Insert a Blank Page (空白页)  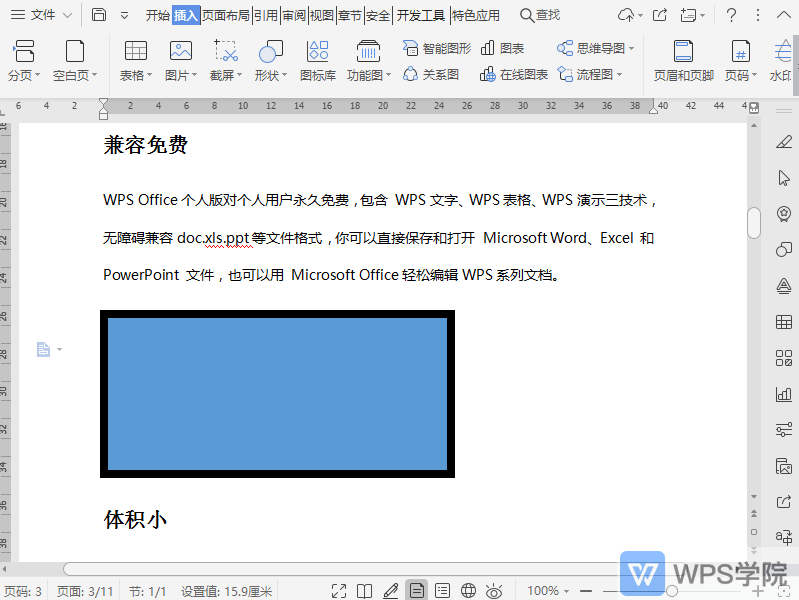point(74,52)
